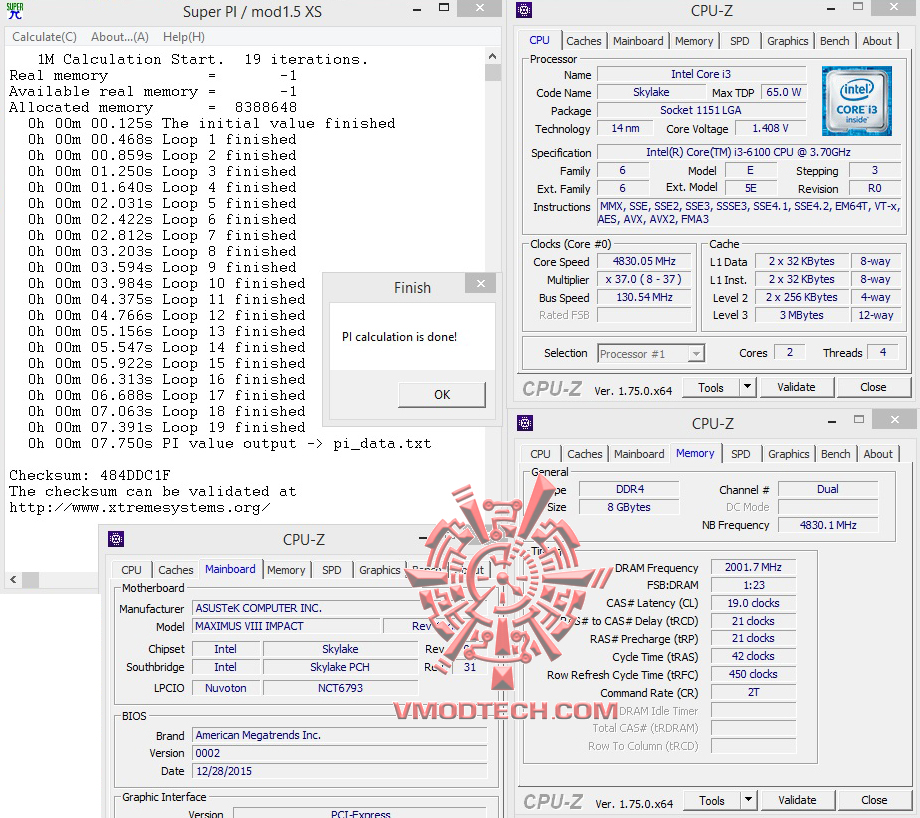Open the Processor #1 selection dropdown
The height and width of the screenshot is (818, 920).
[x=651, y=354]
